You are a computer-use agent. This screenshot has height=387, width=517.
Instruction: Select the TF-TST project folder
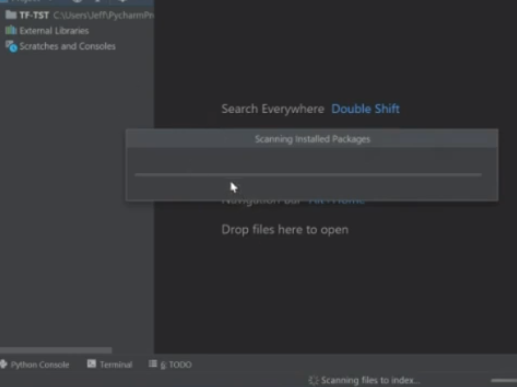34,15
